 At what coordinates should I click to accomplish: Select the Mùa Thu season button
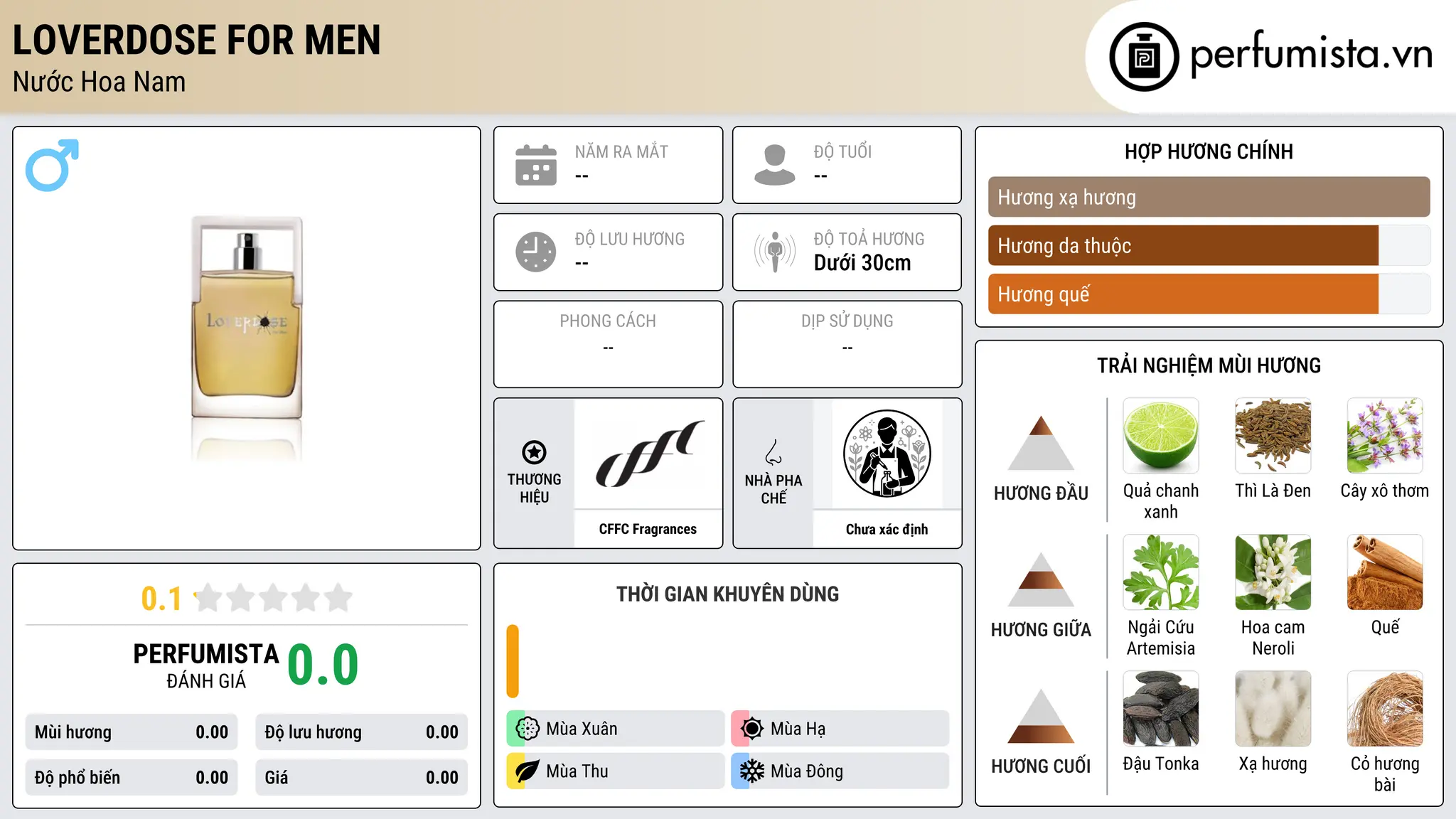tap(616, 771)
